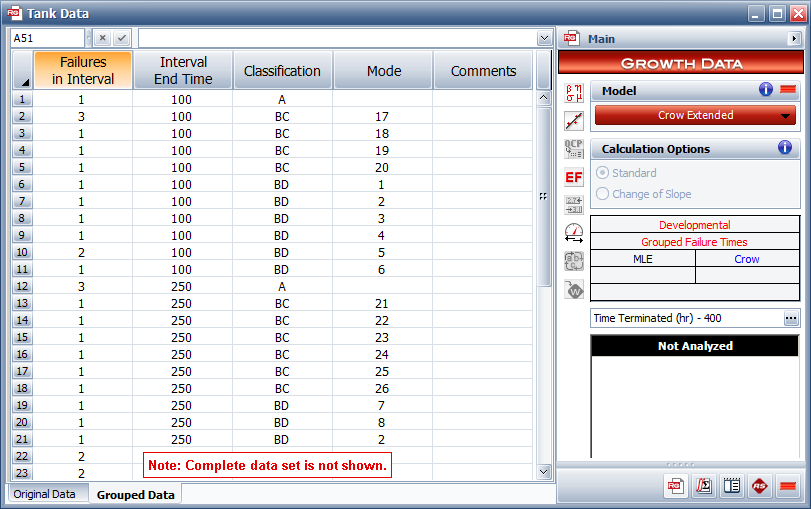The image size is (811, 509).
Task: Expand the formula bar dropdown arrow
Action: 544,38
